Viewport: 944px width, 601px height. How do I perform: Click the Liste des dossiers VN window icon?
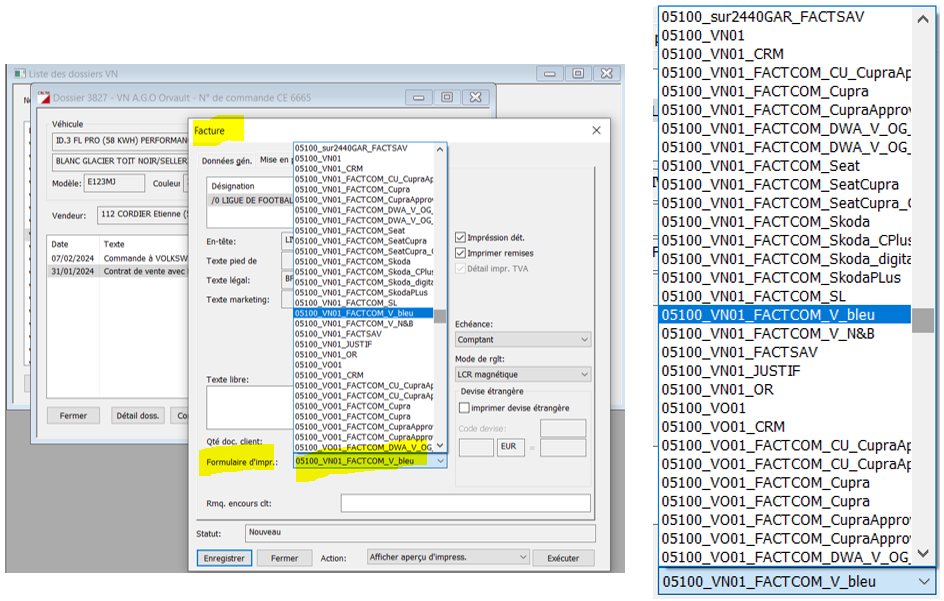(x=20, y=73)
